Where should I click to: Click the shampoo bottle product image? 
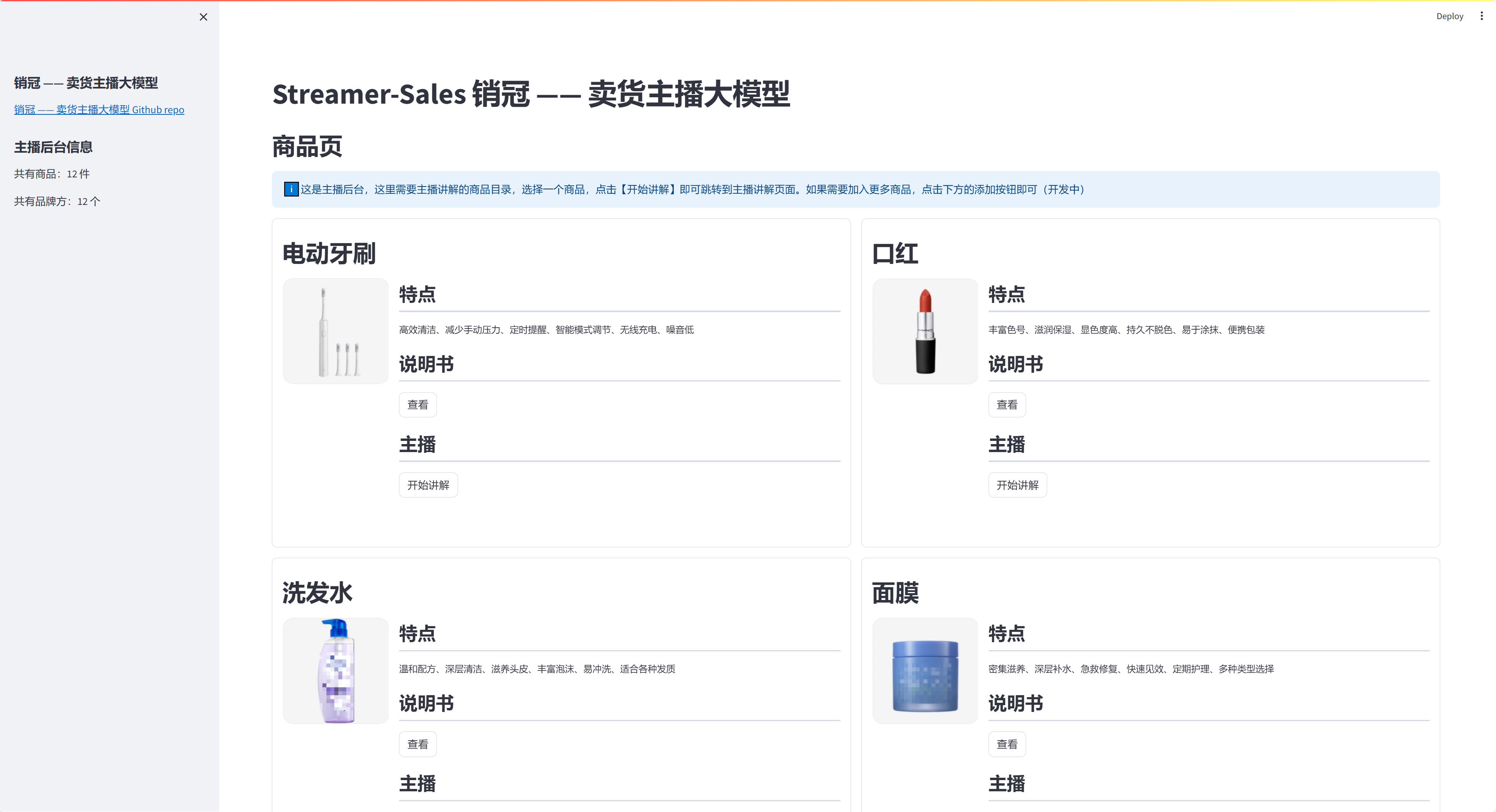pyautogui.click(x=336, y=671)
